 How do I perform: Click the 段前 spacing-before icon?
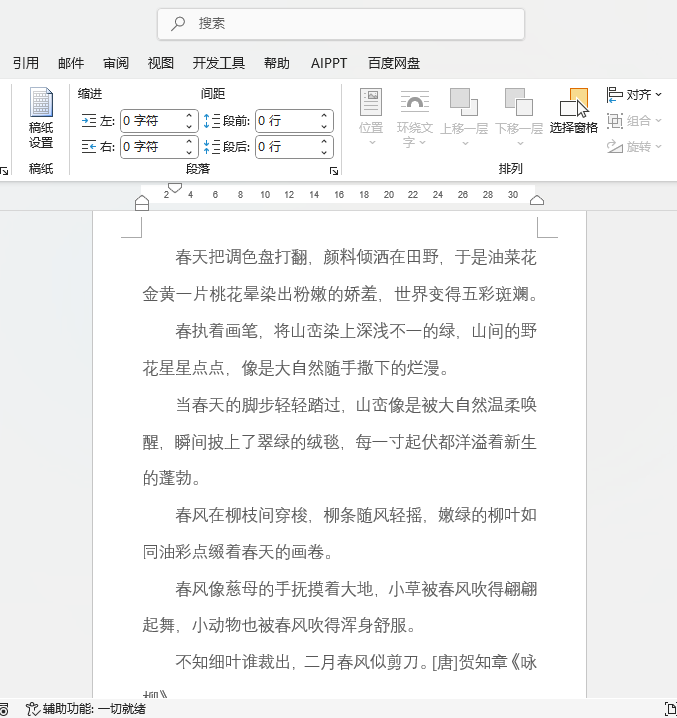212,121
